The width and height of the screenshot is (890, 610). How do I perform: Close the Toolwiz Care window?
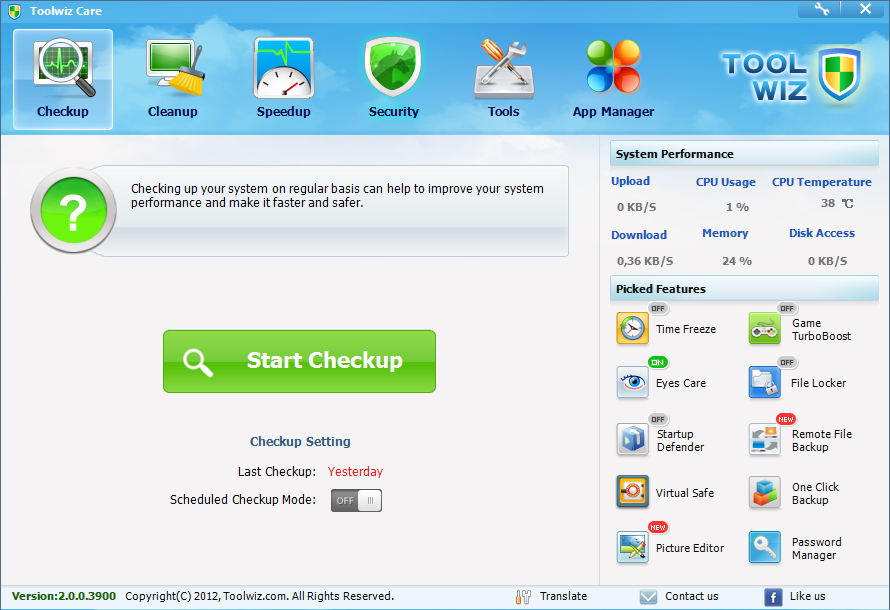click(x=865, y=9)
